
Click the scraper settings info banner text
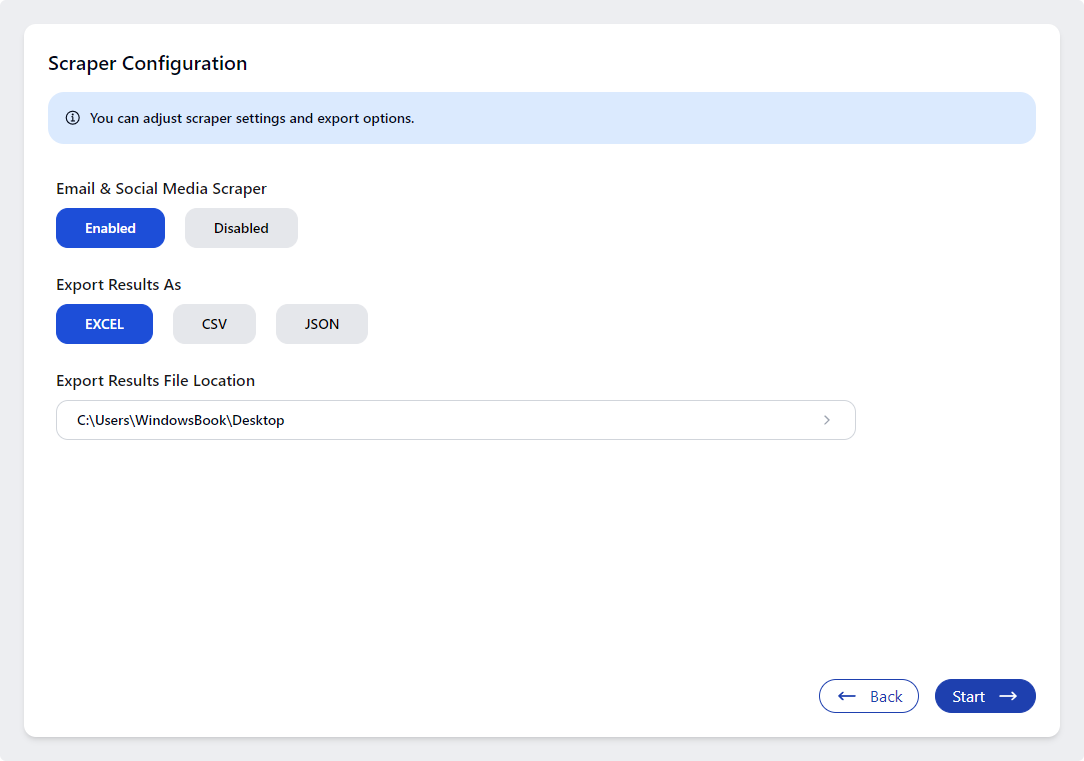252,118
